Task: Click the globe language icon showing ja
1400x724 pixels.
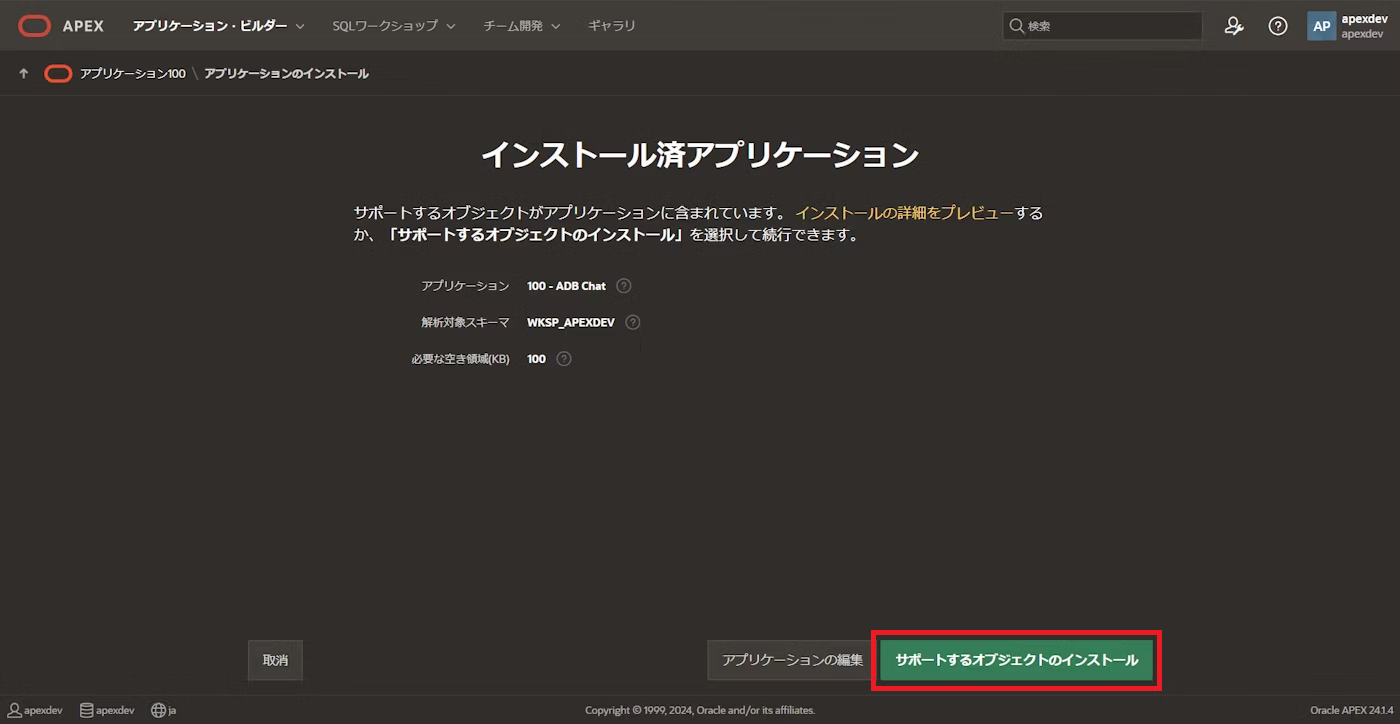Action: [x=157, y=710]
